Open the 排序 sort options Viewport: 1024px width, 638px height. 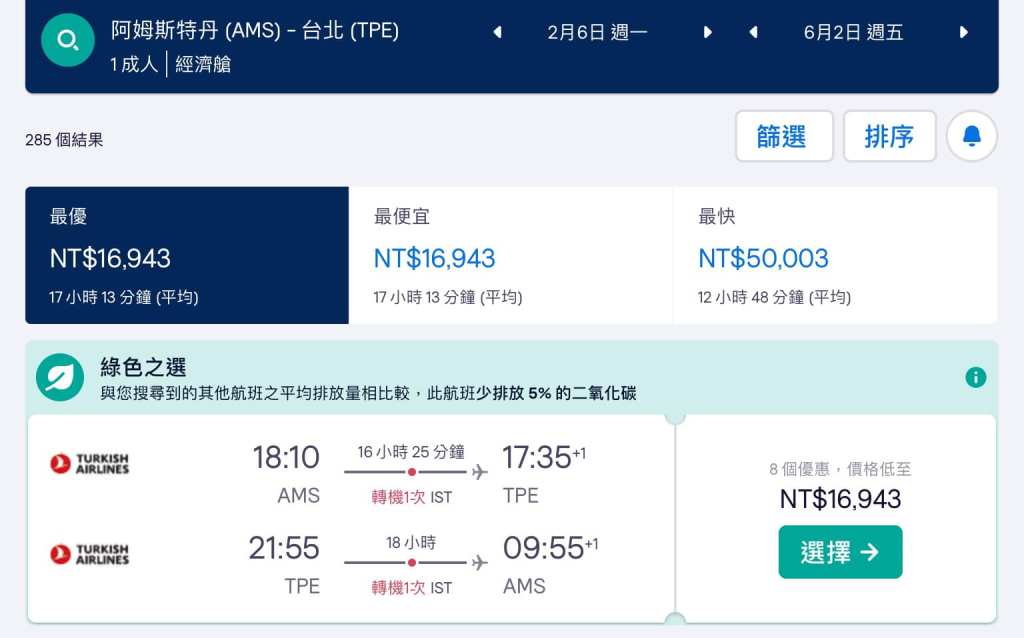889,136
